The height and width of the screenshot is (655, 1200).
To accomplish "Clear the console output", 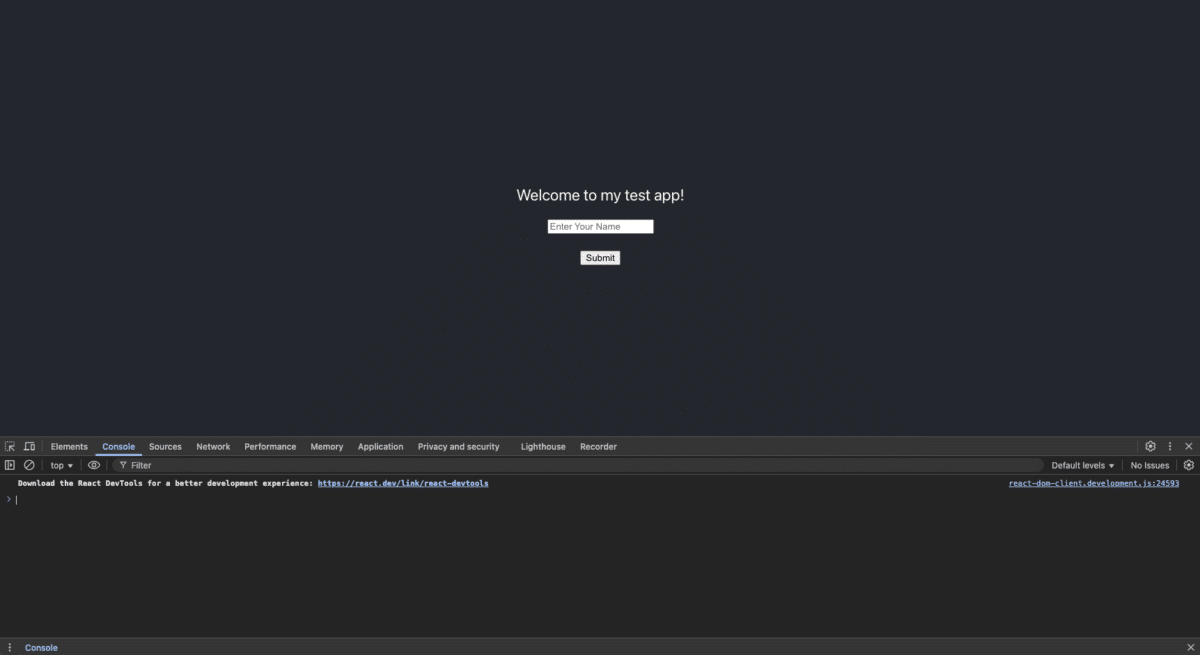I will (28, 464).
